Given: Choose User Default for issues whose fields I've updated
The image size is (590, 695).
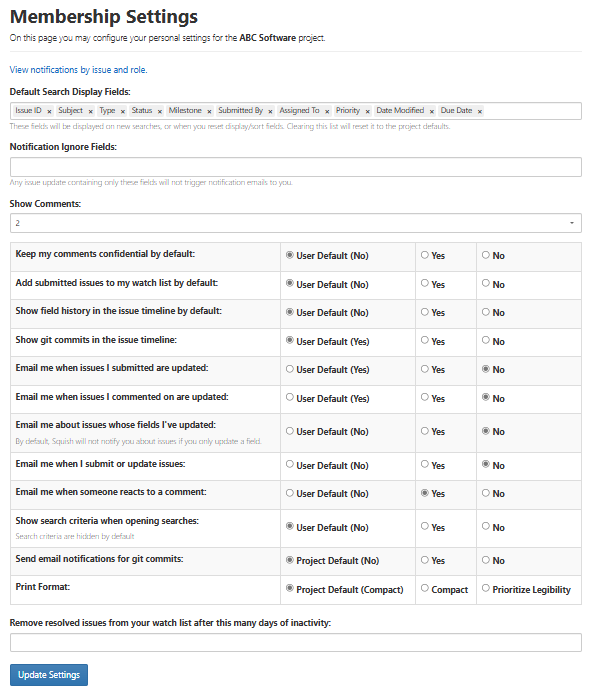Looking at the screenshot, I should click(290, 431).
